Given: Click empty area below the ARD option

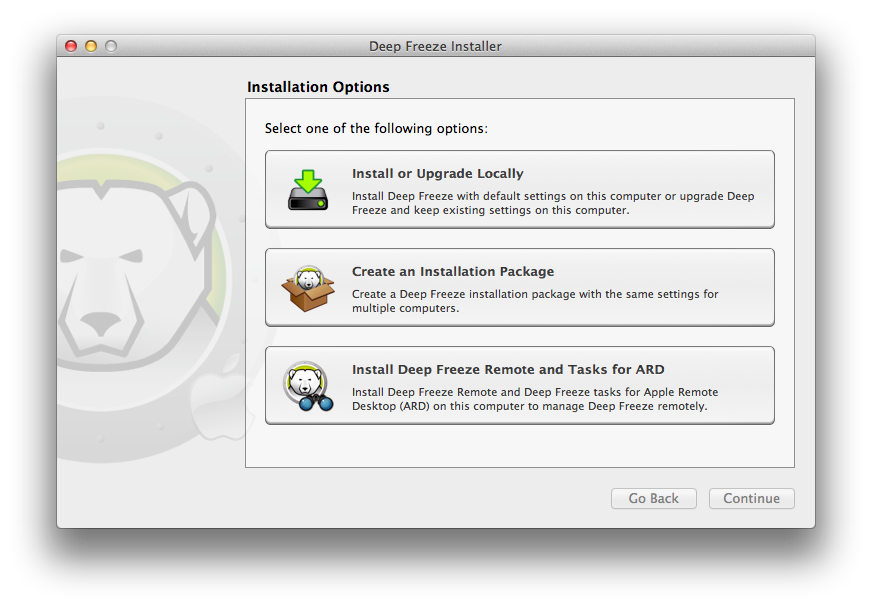Looking at the screenshot, I should (520, 445).
